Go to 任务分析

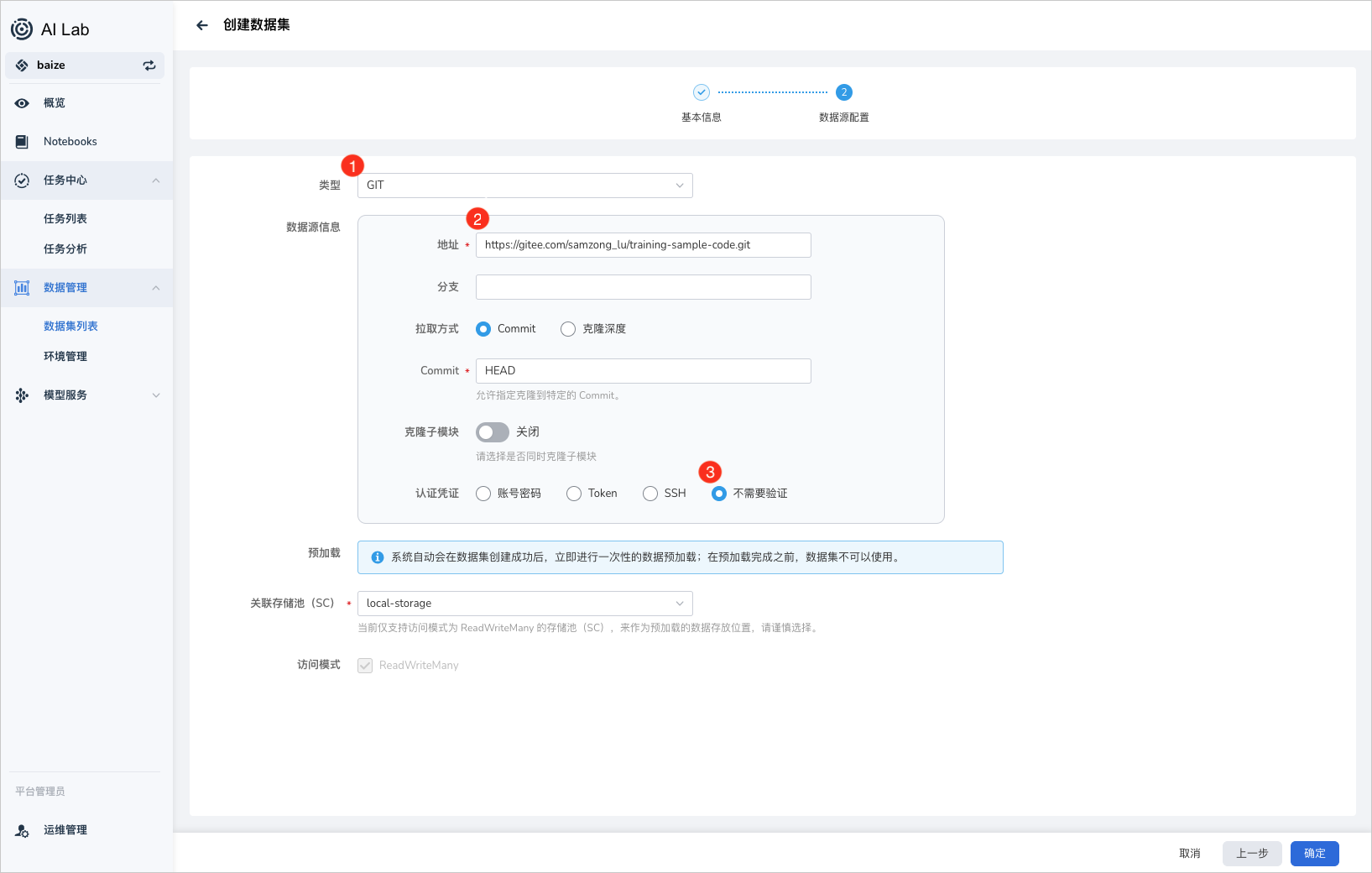[x=65, y=249]
